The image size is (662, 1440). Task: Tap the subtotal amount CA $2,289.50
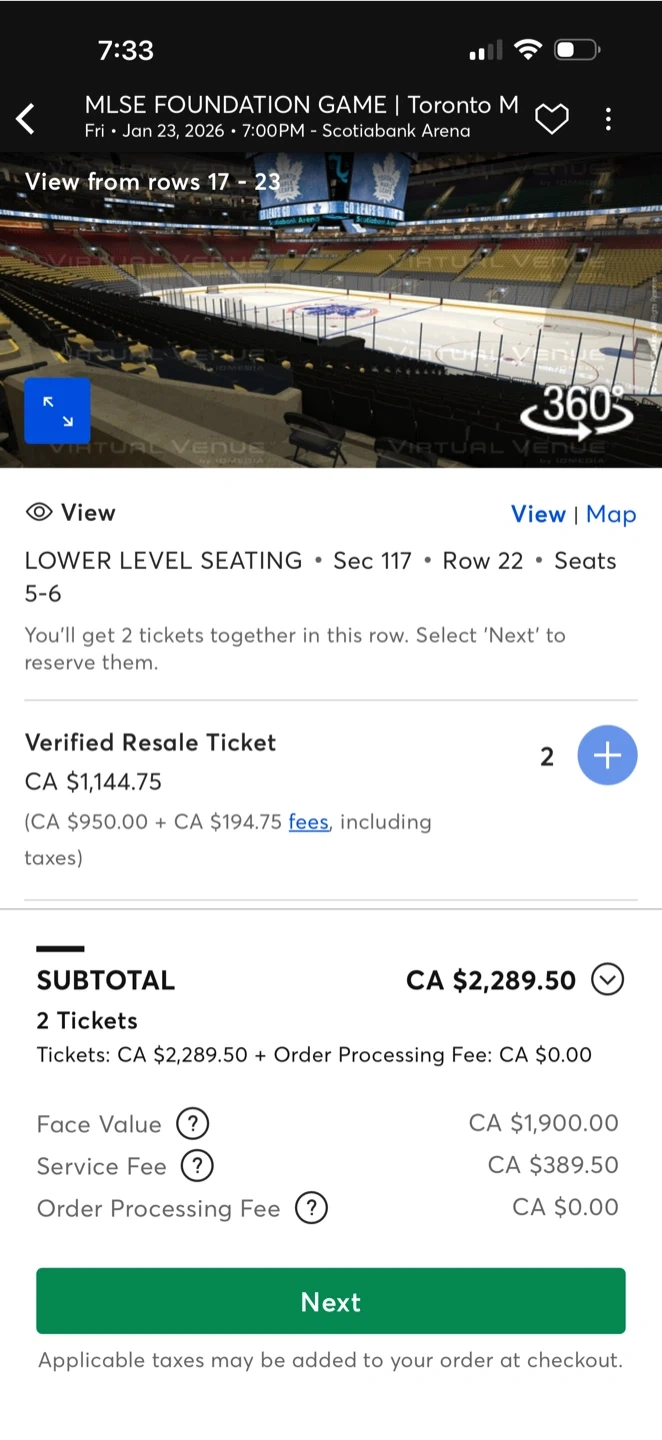[490, 980]
